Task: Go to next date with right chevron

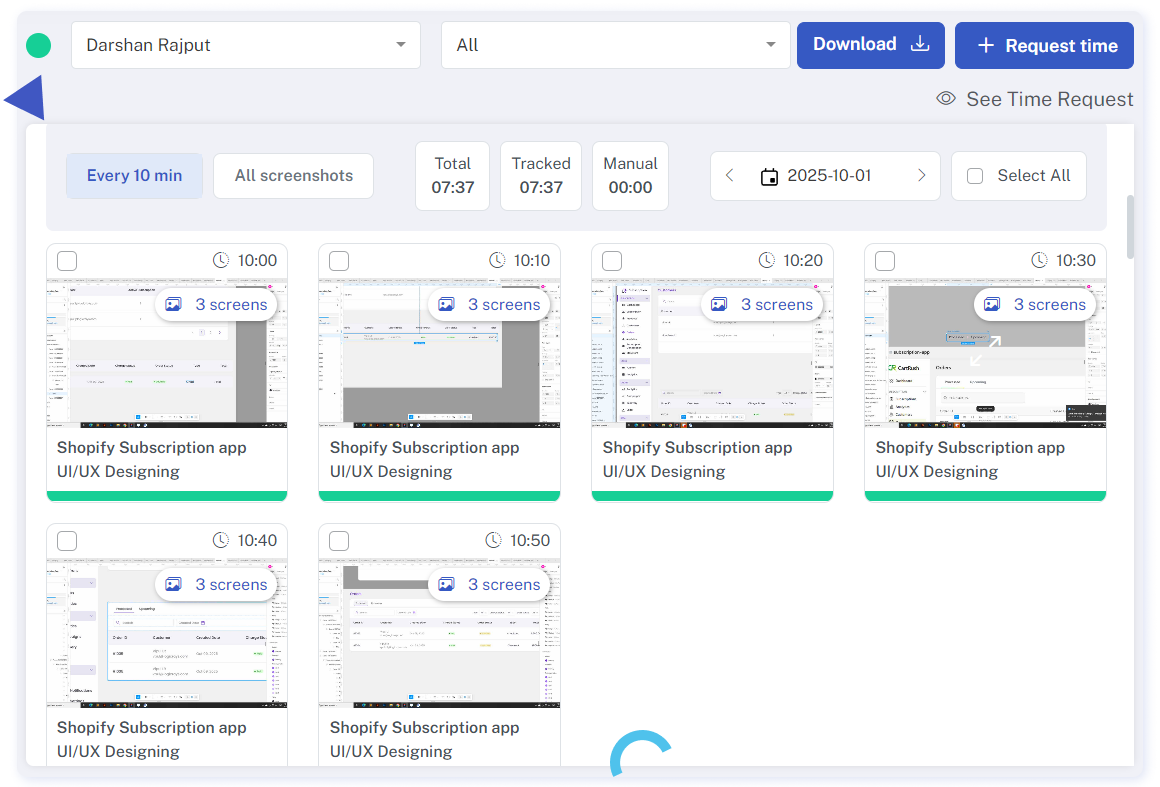Action: tap(921, 176)
